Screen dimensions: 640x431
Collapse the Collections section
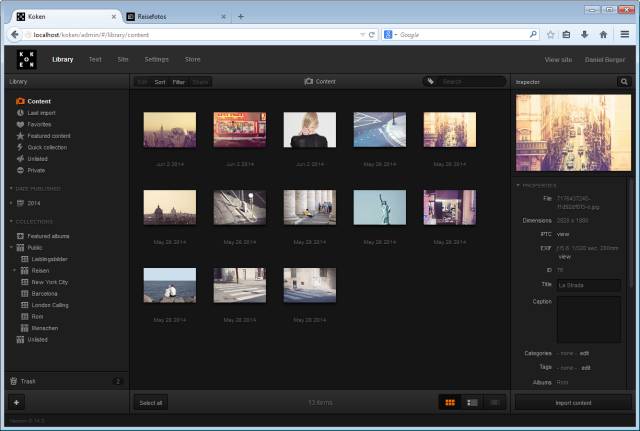click(11, 221)
